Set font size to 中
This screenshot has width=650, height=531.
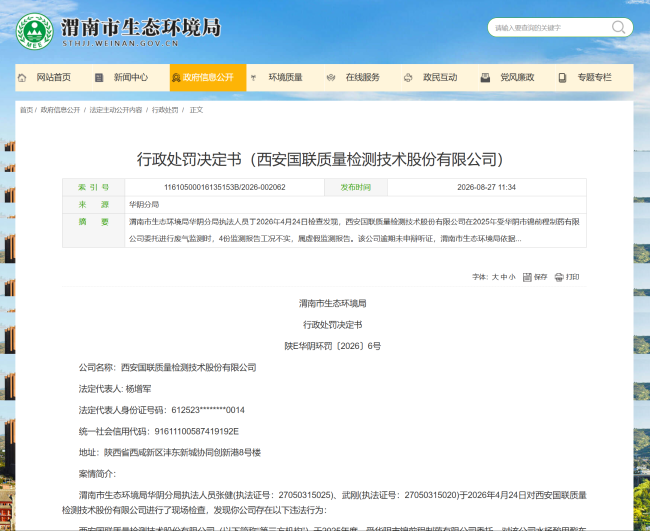coord(504,277)
